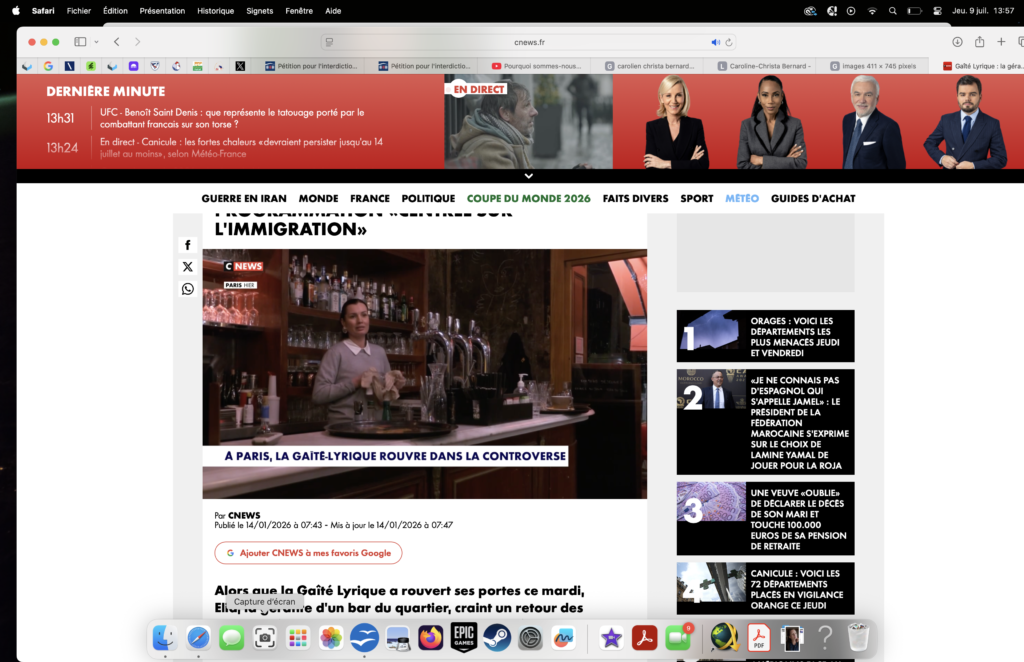The height and width of the screenshot is (662, 1024).
Task: Switch to the first Pétition pour l'interdictio tab
Action: click(x=312, y=66)
